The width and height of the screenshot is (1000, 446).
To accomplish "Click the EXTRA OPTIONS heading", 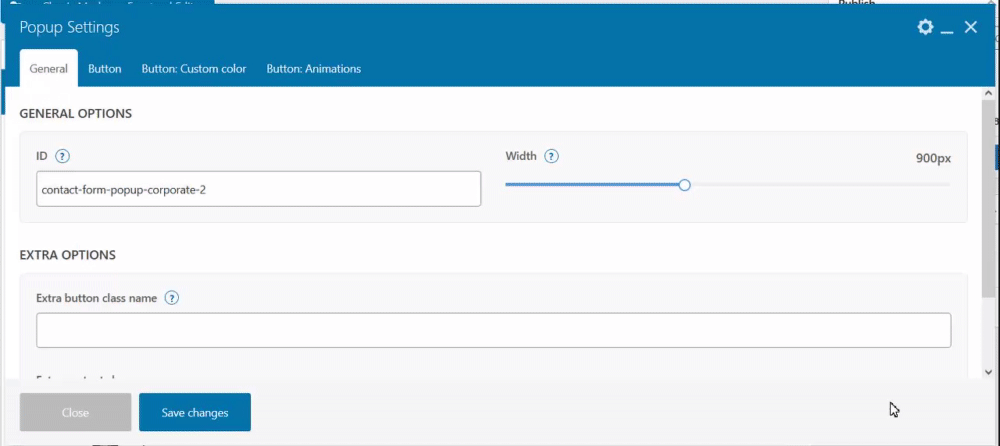I will pos(68,255).
